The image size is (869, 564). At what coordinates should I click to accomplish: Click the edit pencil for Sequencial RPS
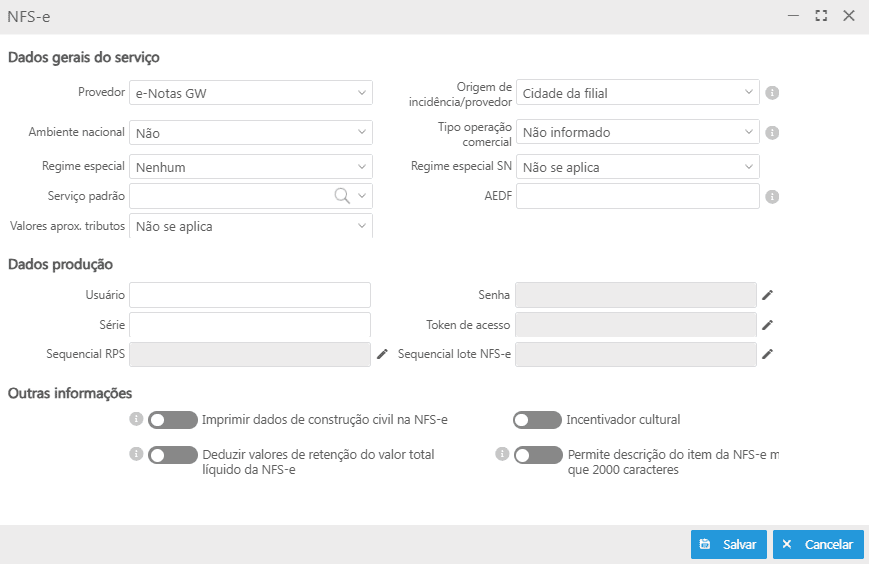[381, 354]
